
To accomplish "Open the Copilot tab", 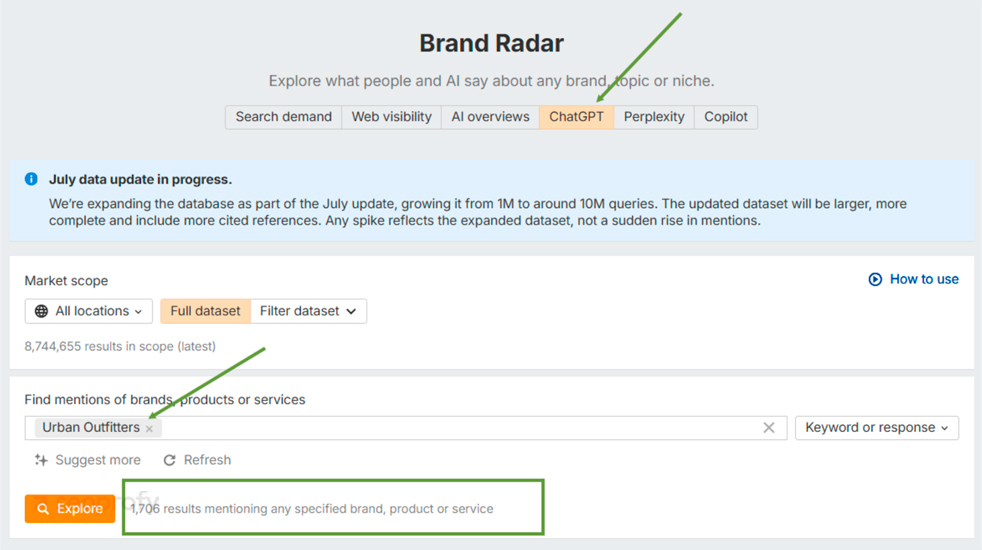I will pyautogui.click(x=726, y=117).
